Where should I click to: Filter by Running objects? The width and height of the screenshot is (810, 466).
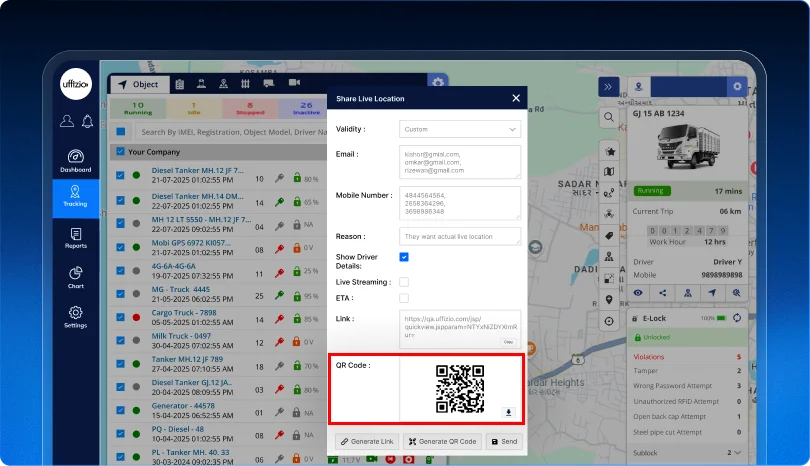coord(138,108)
